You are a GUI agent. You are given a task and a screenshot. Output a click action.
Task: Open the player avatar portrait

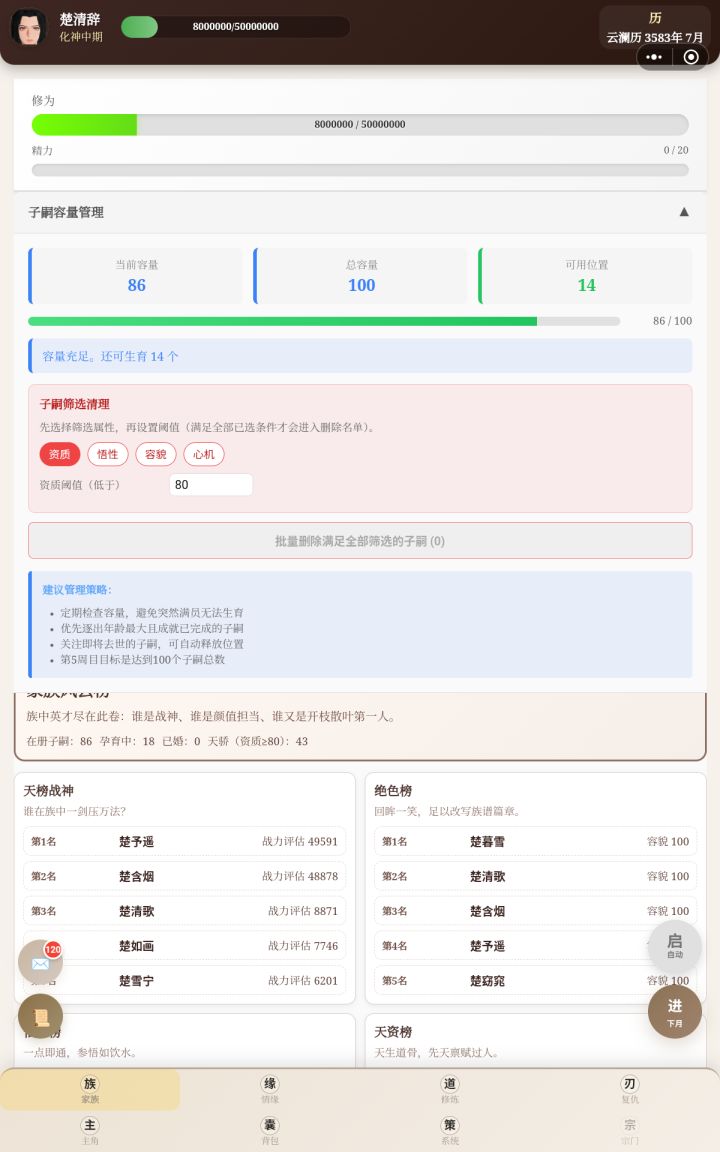[29, 27]
